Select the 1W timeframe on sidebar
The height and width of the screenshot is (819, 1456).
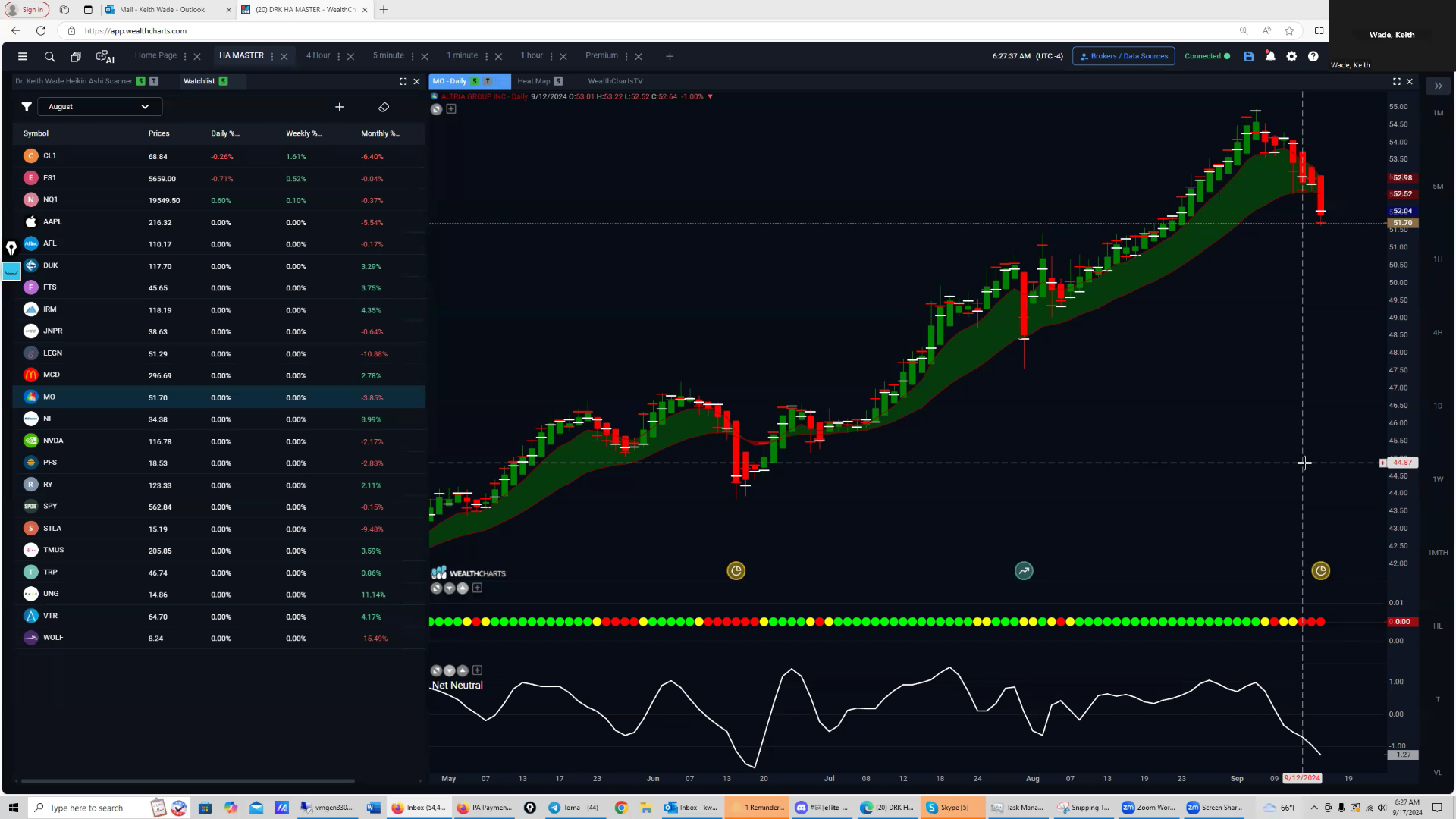[x=1438, y=479]
